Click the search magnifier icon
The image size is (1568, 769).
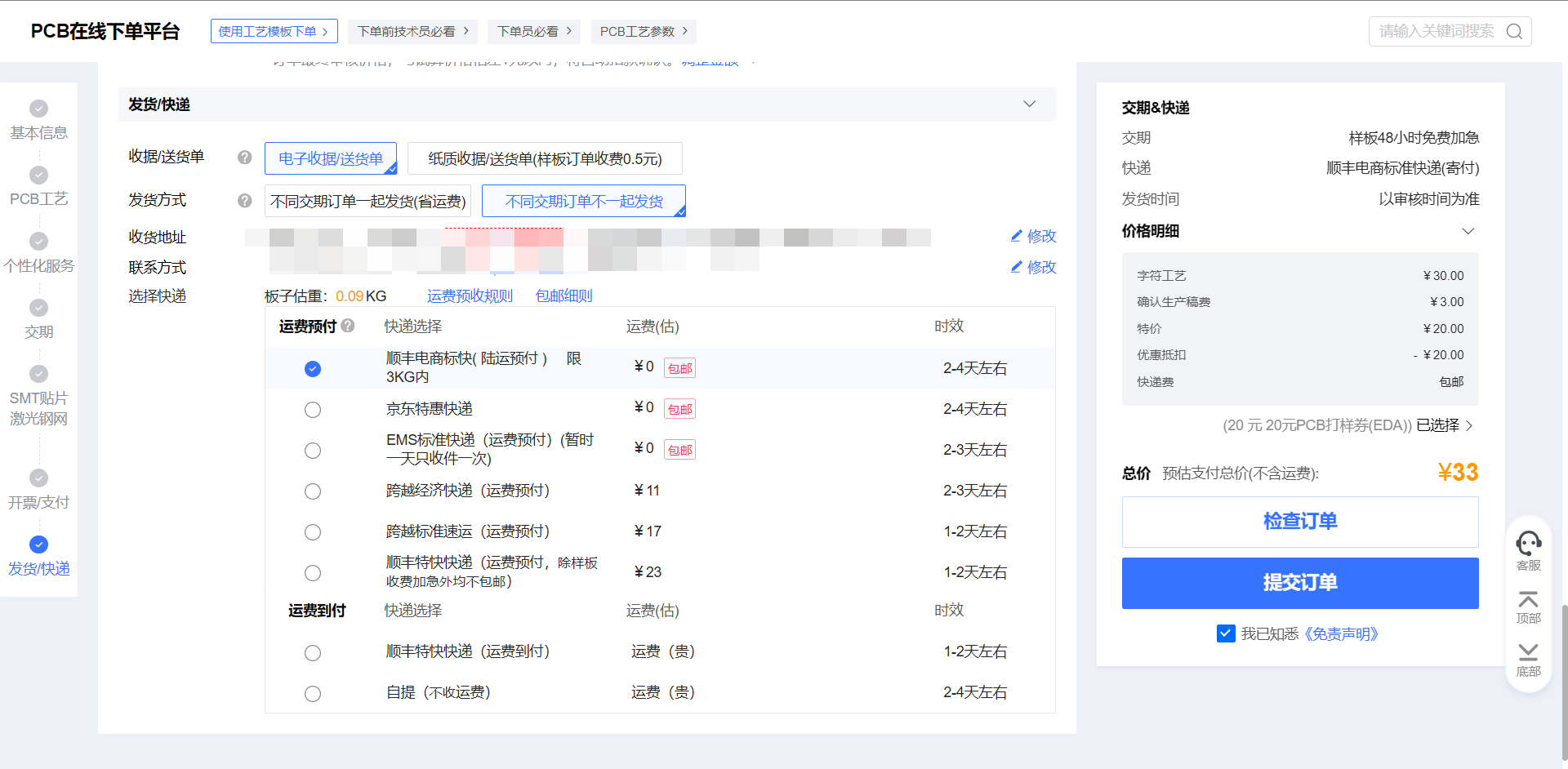pyautogui.click(x=1514, y=32)
